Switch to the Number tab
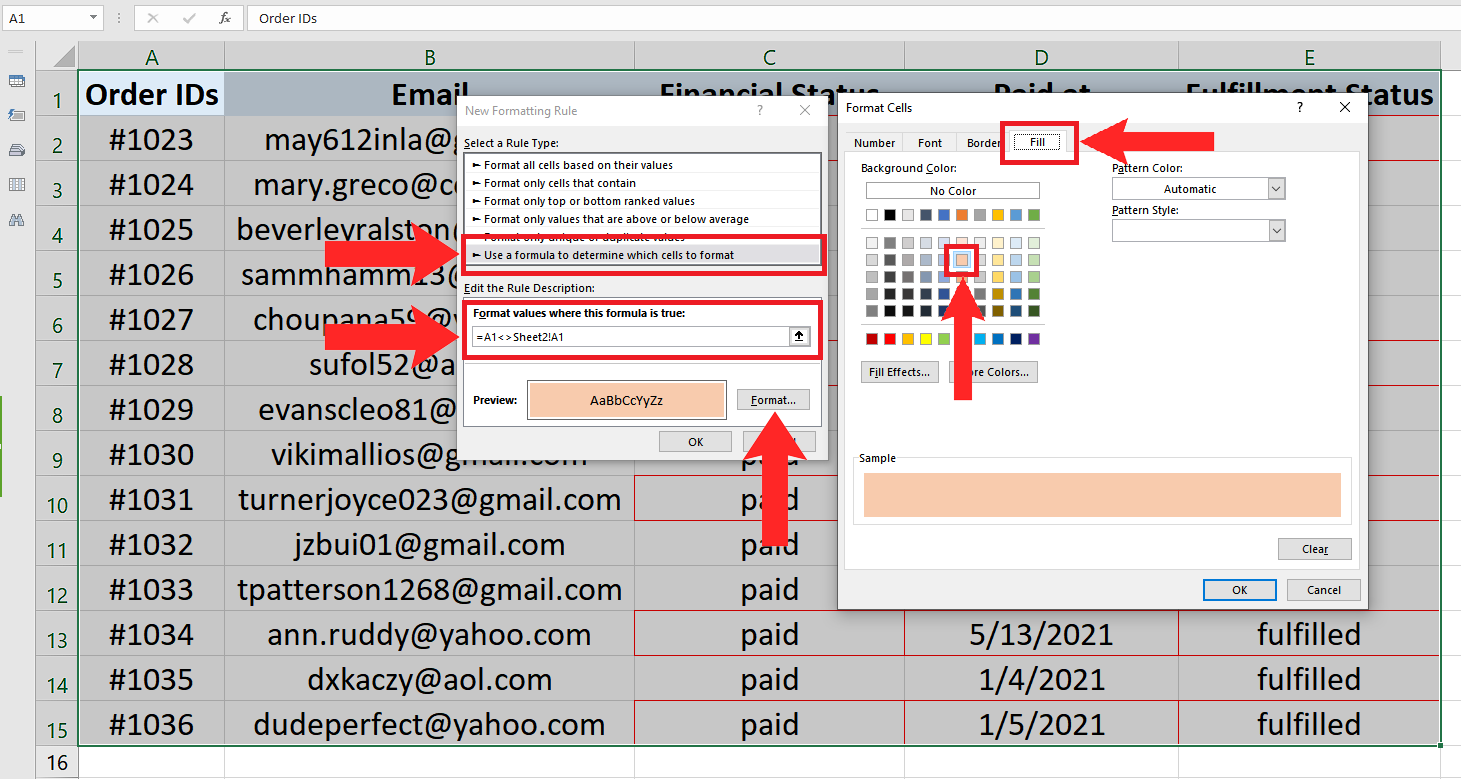 click(873, 142)
